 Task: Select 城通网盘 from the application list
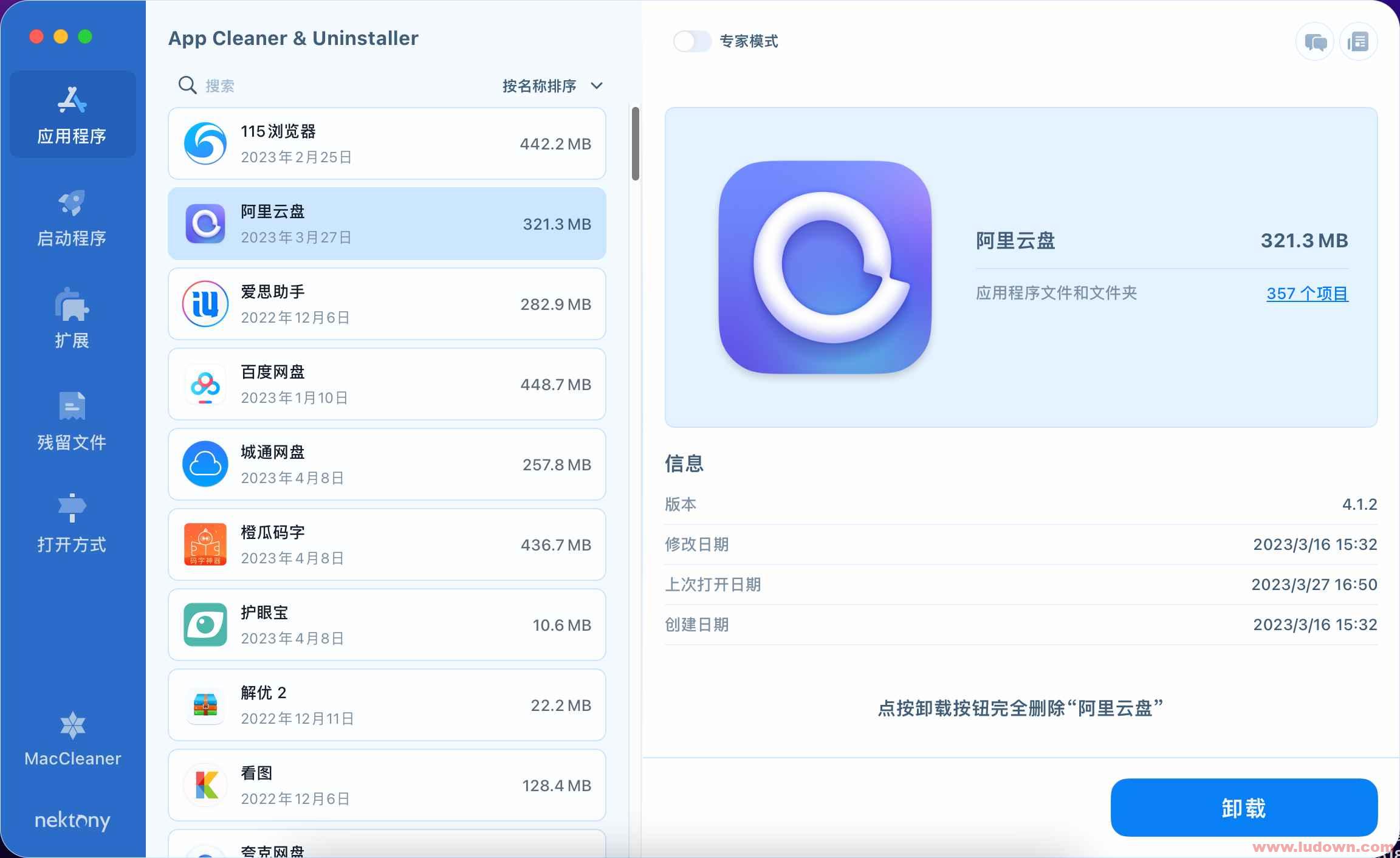pos(389,465)
